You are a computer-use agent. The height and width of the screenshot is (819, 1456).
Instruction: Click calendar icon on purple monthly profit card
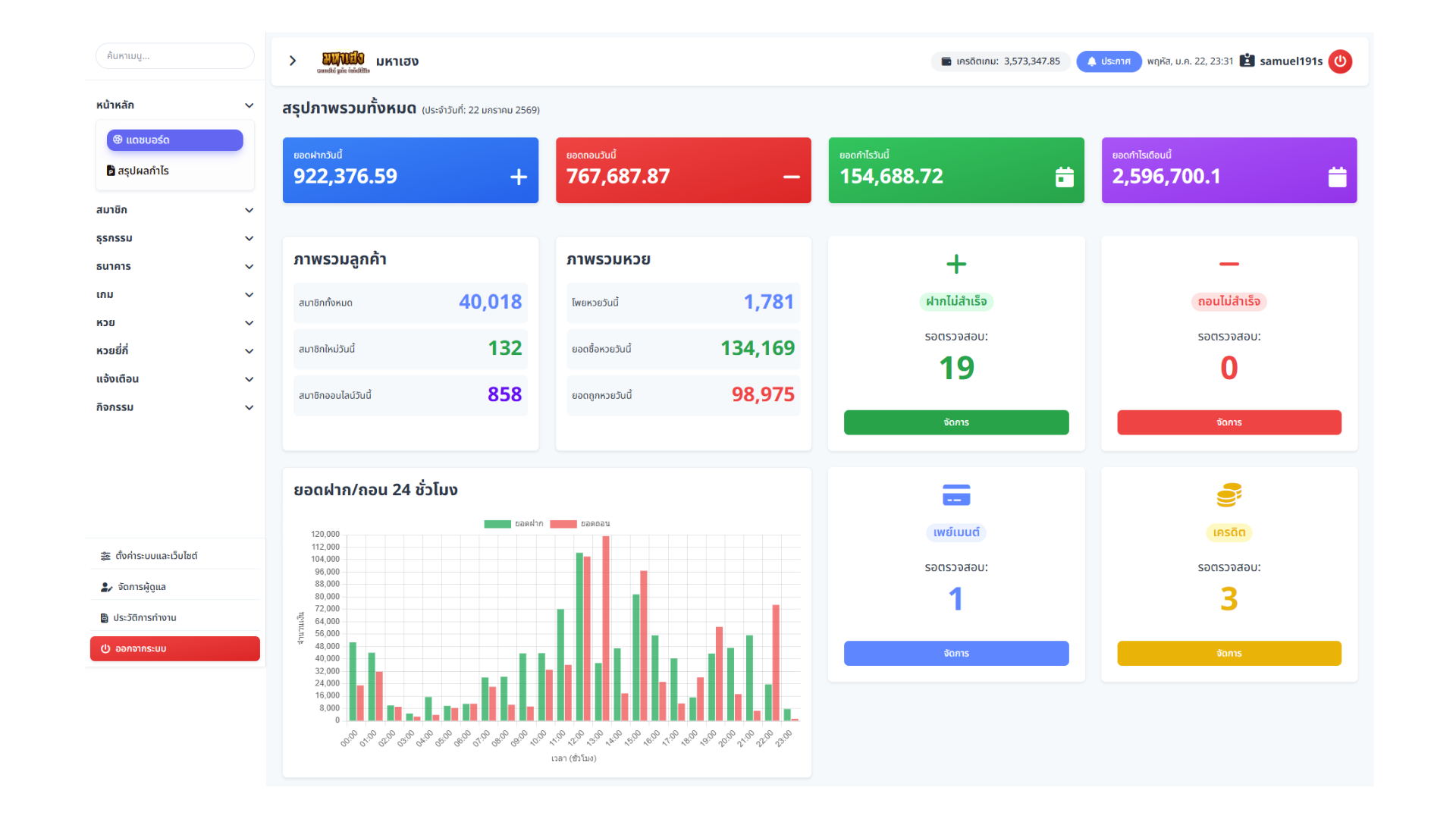point(1337,177)
